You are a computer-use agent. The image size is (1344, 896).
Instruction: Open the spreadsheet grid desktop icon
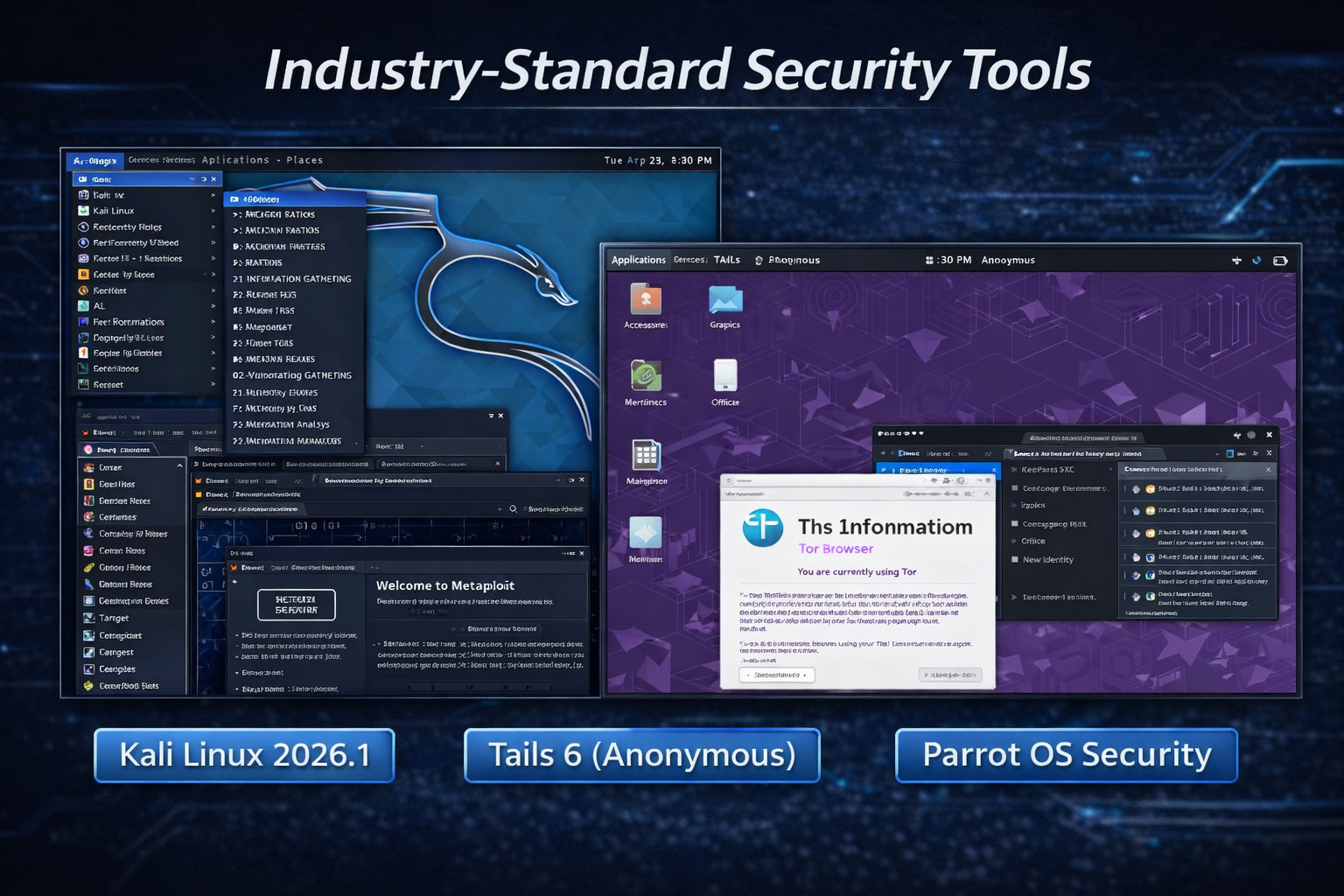646,455
